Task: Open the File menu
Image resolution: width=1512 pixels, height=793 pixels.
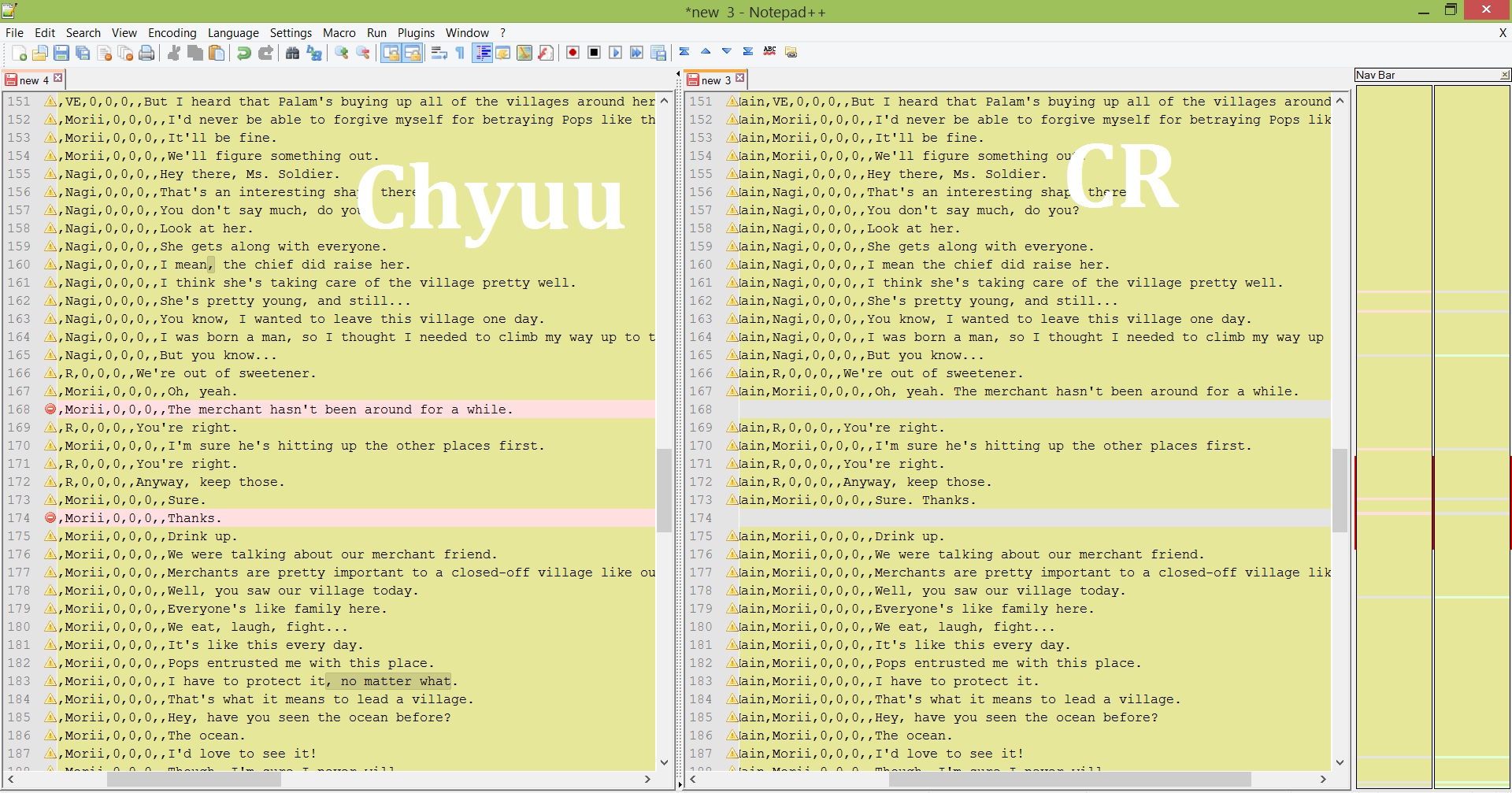Action: 14,33
